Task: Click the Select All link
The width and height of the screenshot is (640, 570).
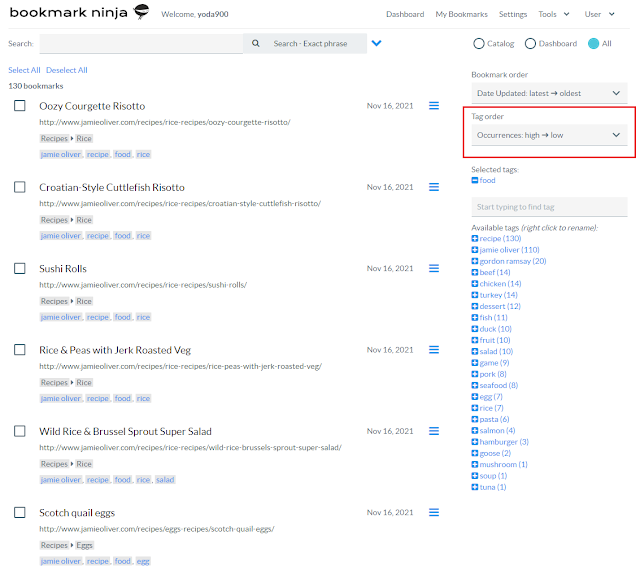Action: coord(24,70)
